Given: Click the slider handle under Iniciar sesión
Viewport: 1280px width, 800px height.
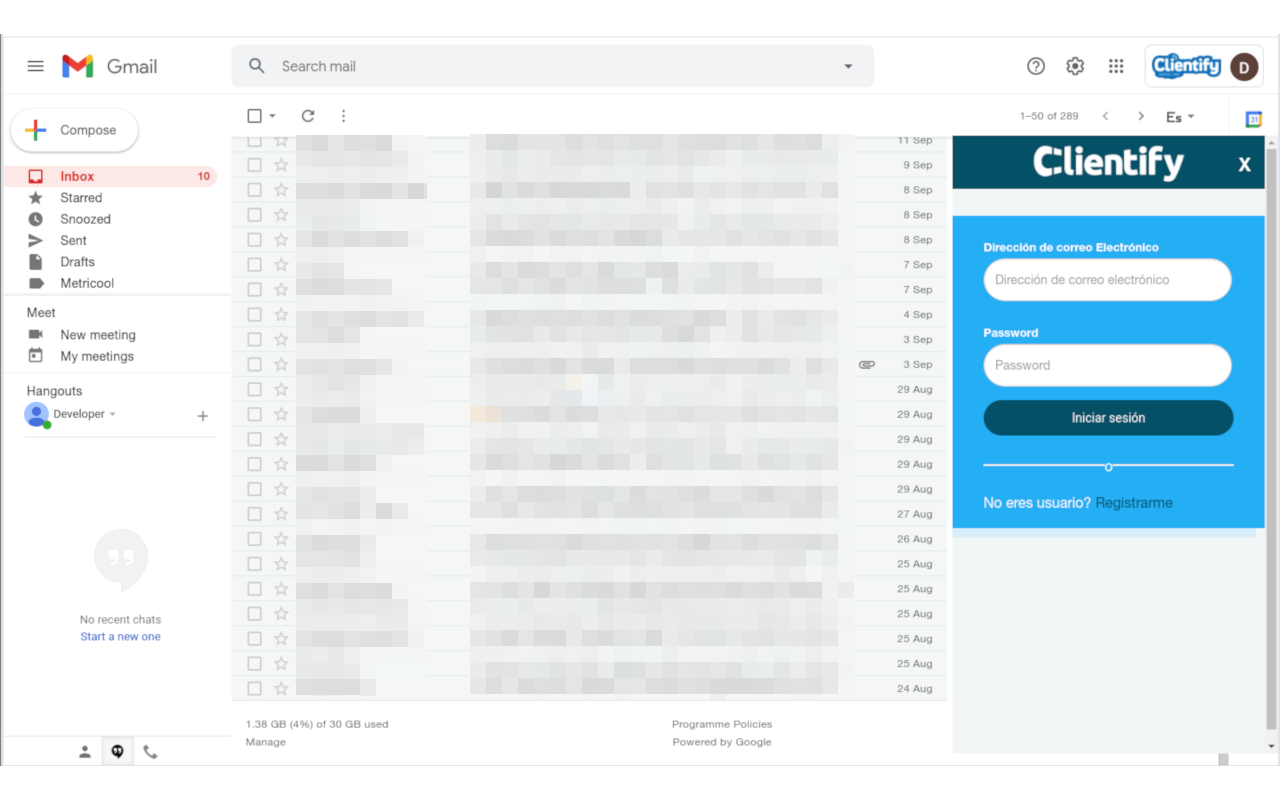Looking at the screenshot, I should 1108,467.
